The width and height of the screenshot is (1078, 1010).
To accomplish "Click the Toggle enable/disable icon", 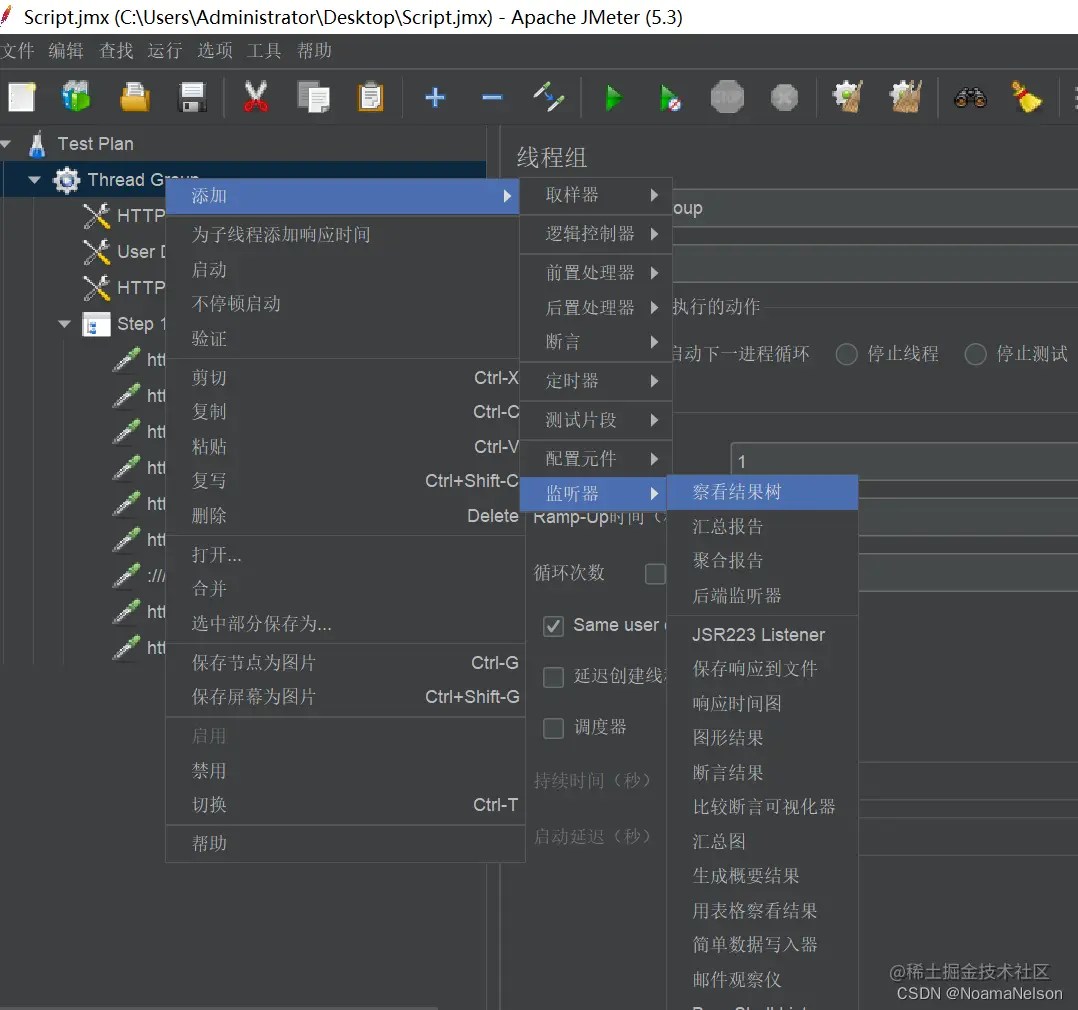I will (x=549, y=97).
